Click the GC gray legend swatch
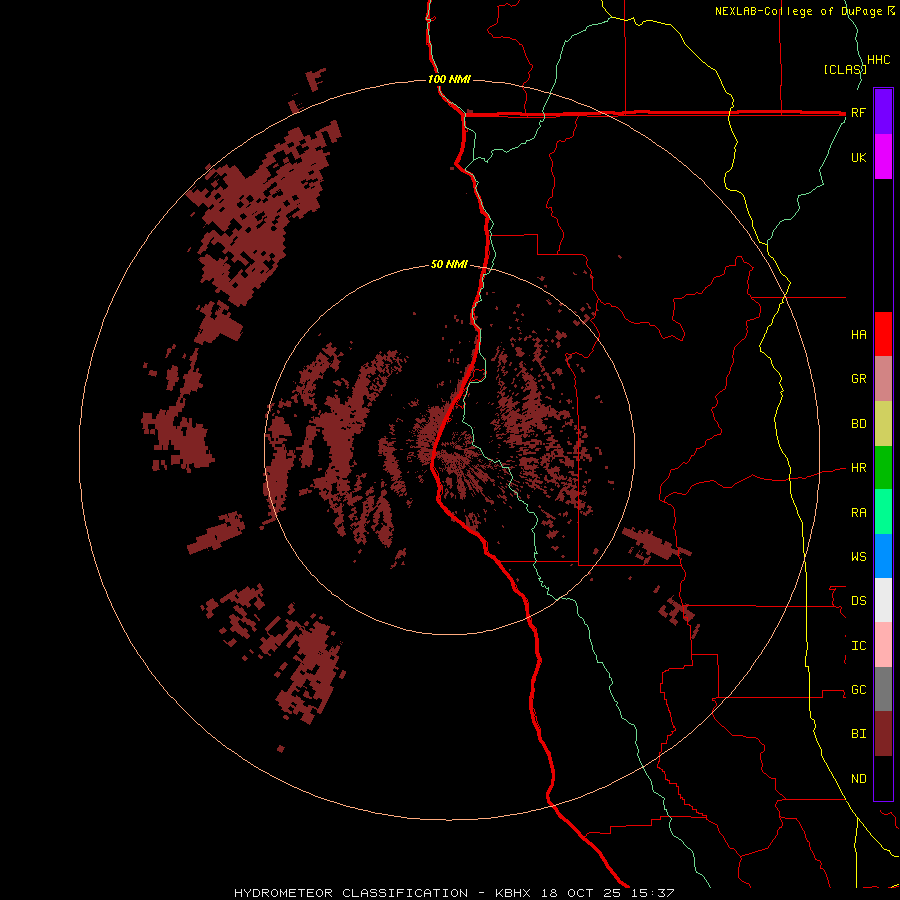This screenshot has height=900, width=900. (x=883, y=689)
